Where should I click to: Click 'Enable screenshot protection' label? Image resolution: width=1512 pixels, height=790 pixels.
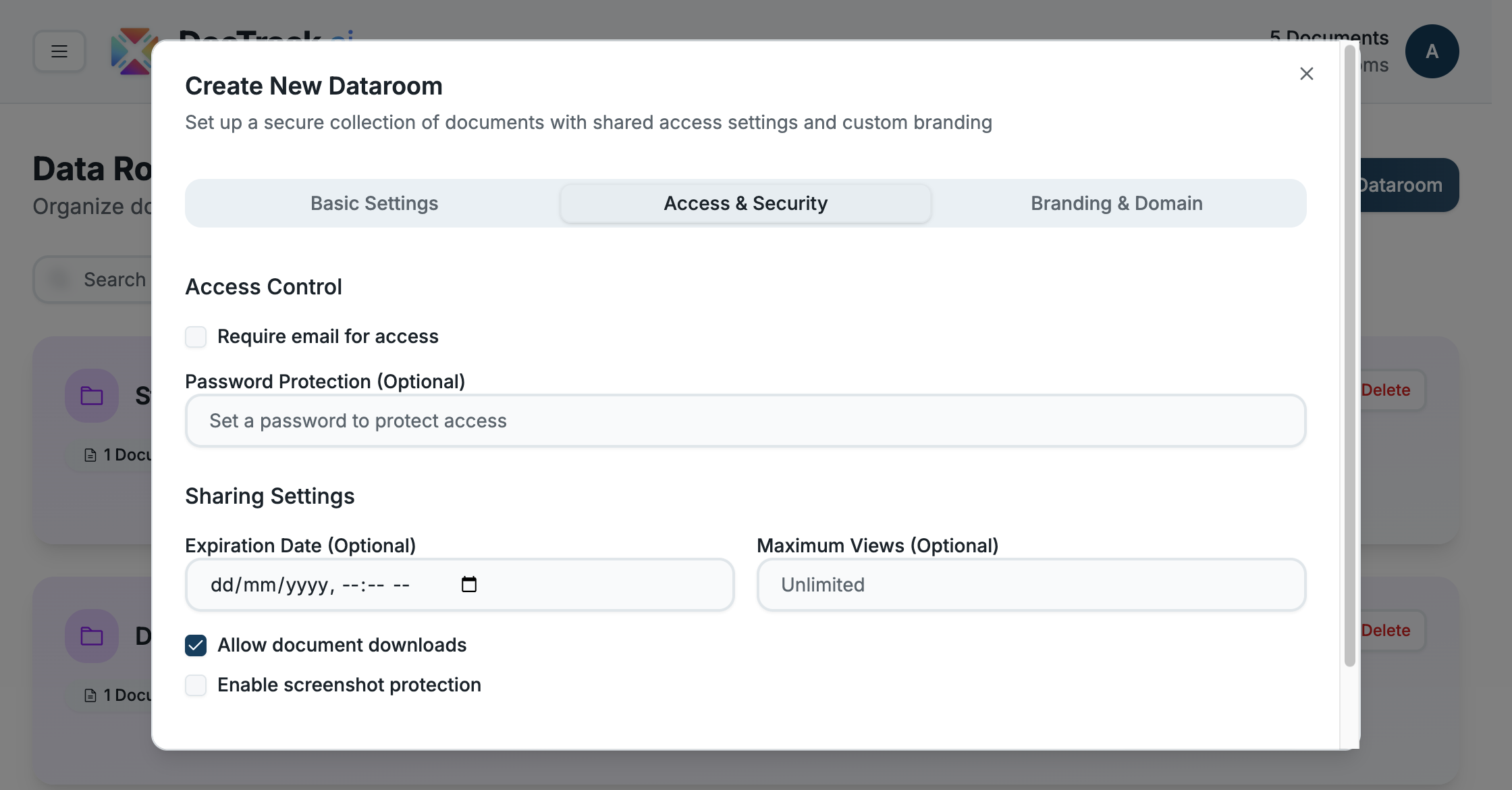(x=349, y=685)
